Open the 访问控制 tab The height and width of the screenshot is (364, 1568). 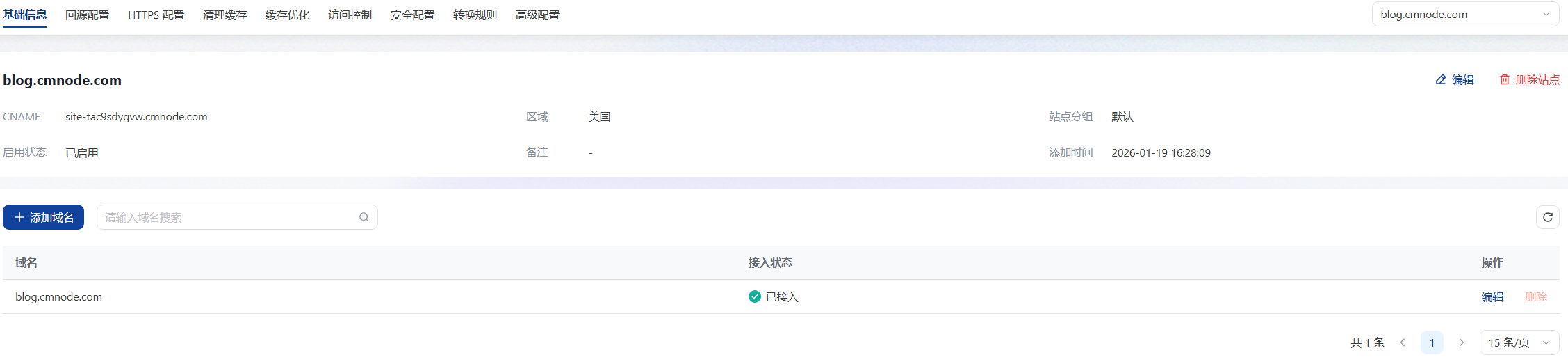(350, 15)
